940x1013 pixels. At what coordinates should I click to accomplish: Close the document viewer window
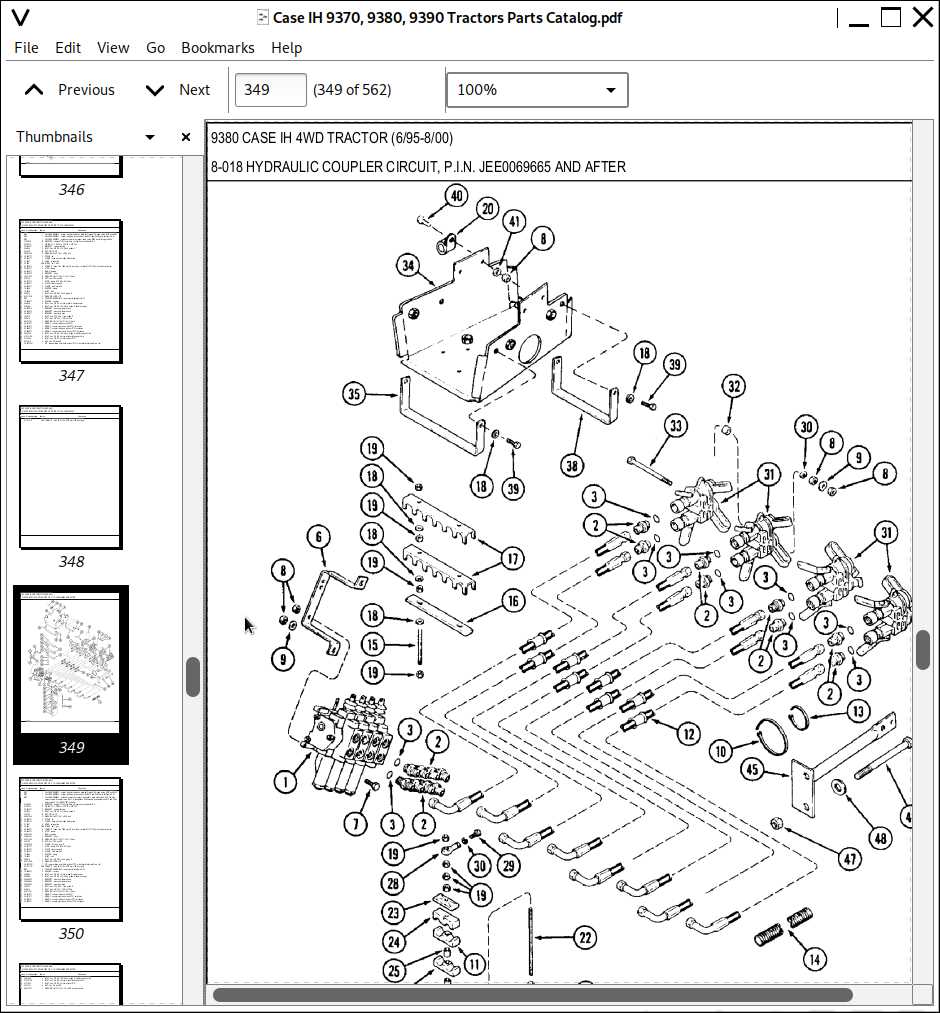pyautogui.click(x=923, y=17)
